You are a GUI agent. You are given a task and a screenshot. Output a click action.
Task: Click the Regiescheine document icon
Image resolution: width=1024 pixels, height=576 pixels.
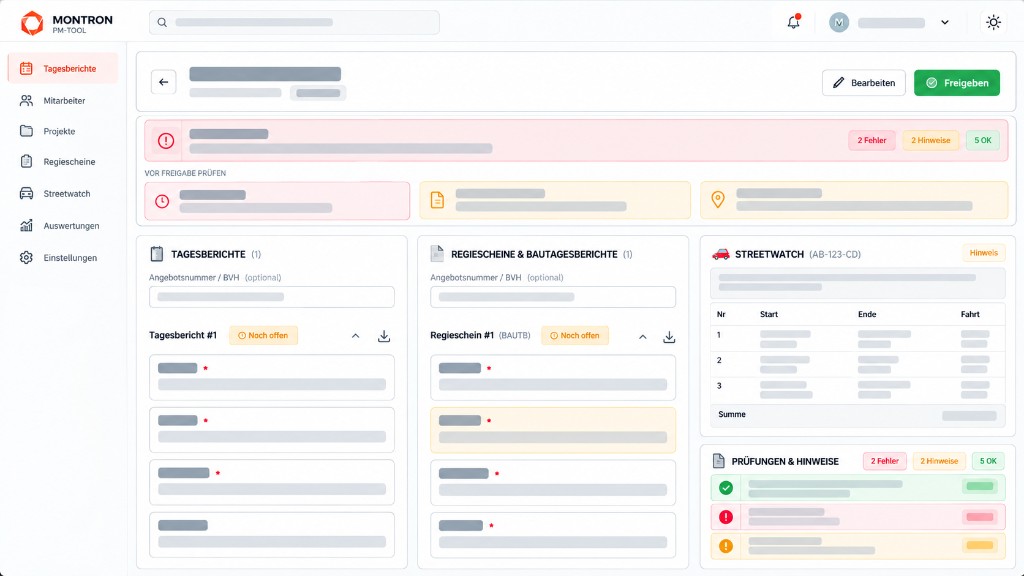coord(437,253)
